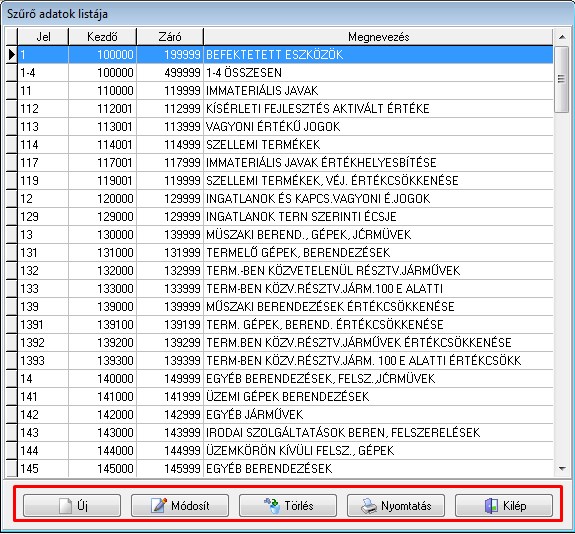Click Záró value 499999
The image size is (575, 534).
pyautogui.click(x=170, y=73)
